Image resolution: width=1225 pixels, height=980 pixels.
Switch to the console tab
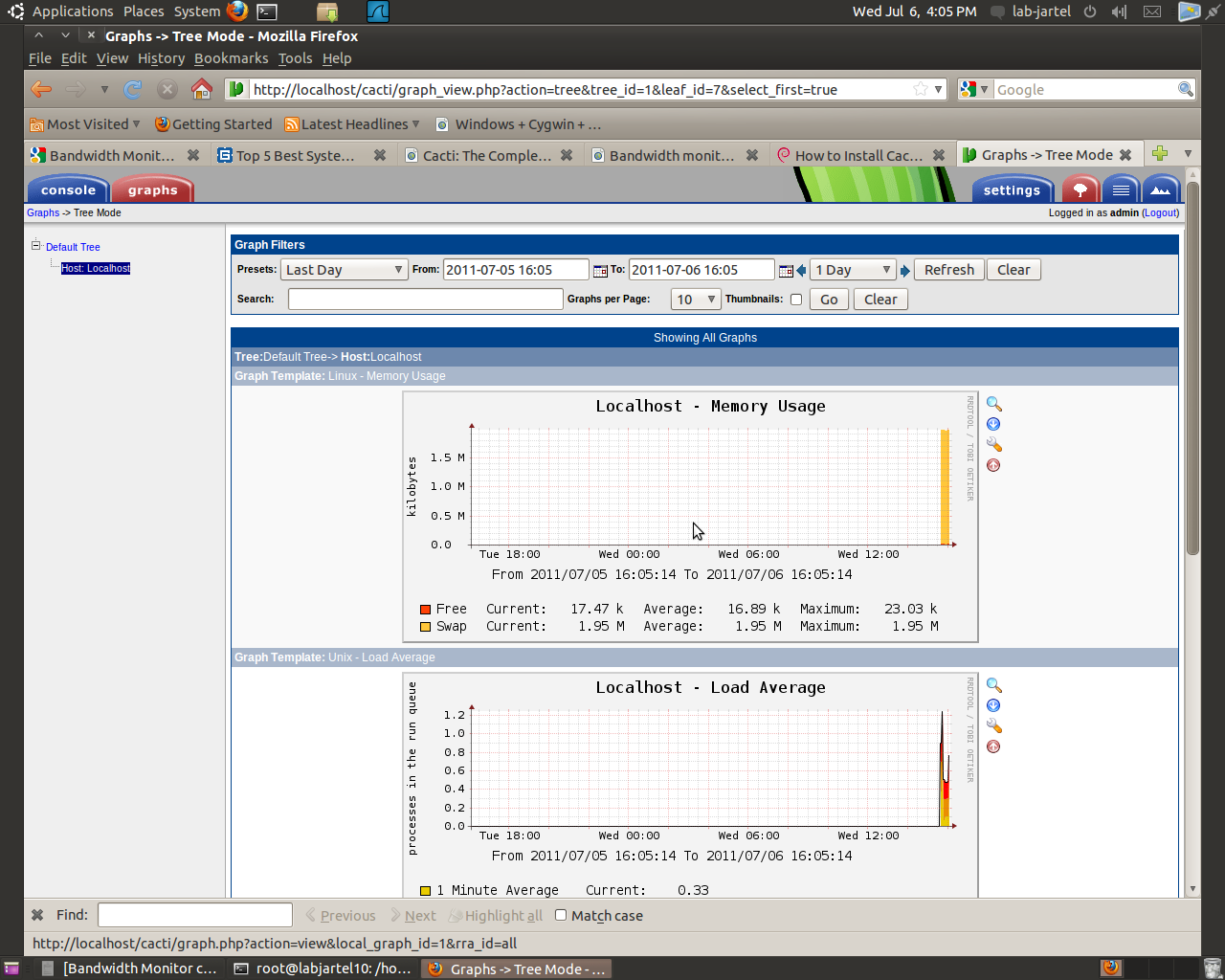point(67,189)
